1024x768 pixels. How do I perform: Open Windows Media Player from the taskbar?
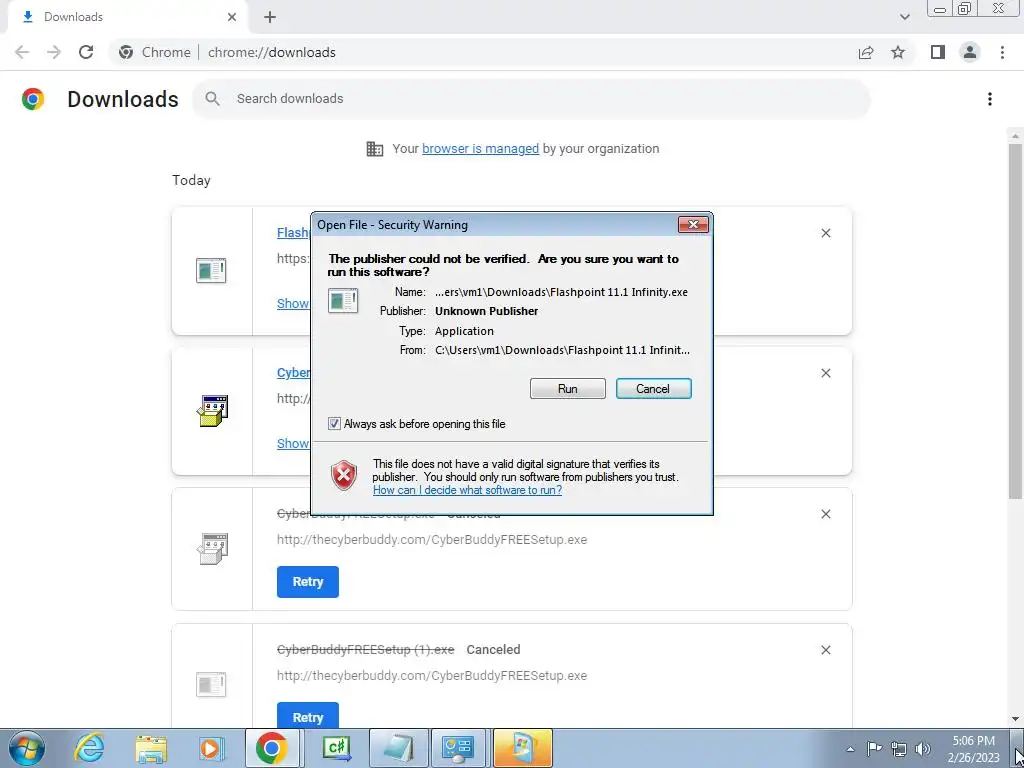[x=211, y=749]
